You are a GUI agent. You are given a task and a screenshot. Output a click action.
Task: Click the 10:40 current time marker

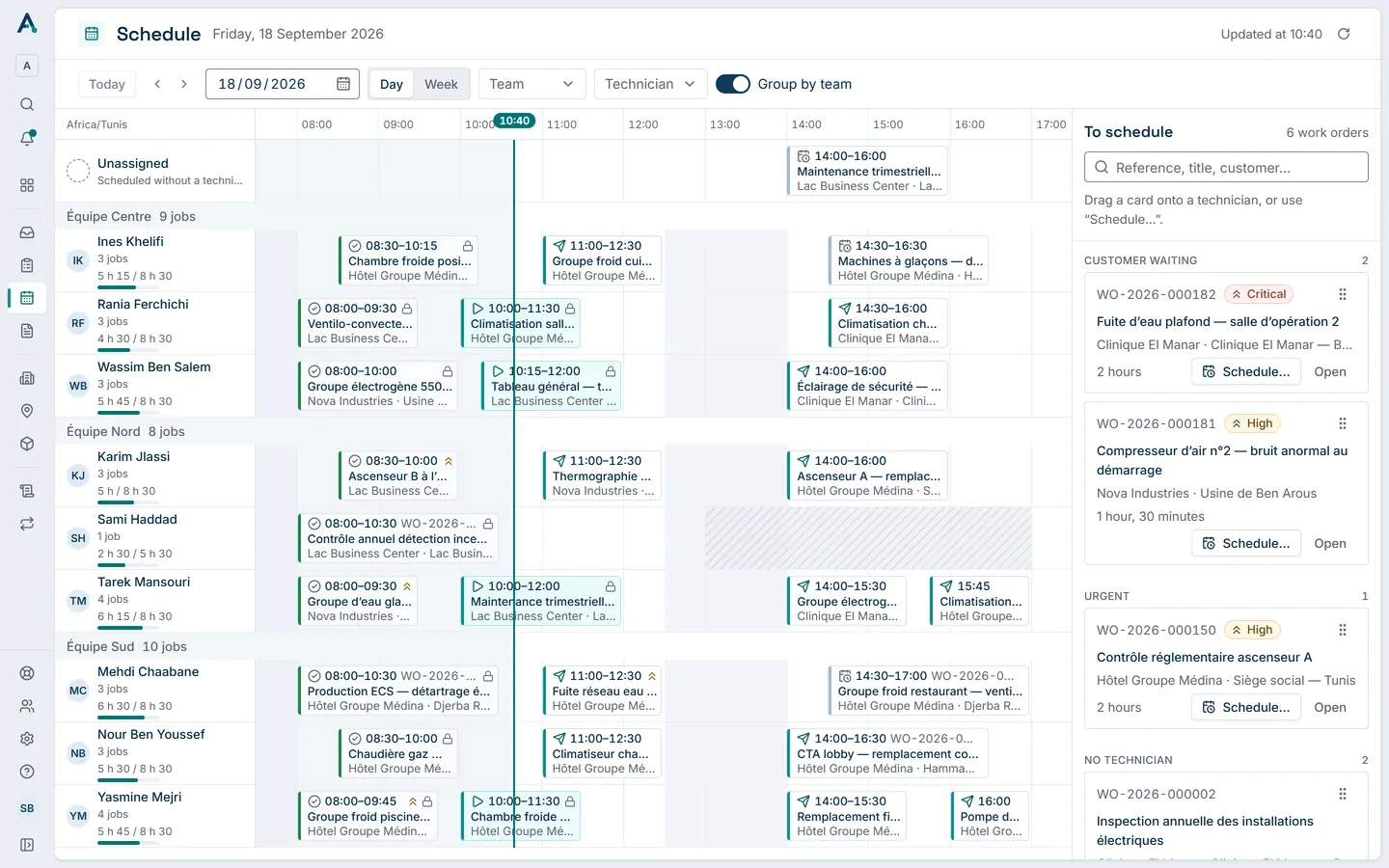click(514, 121)
